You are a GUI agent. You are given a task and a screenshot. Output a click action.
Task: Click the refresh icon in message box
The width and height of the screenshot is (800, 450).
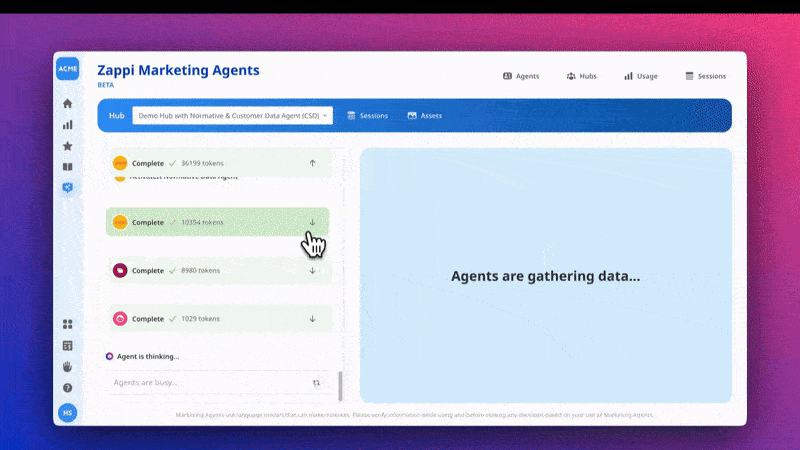[316, 383]
